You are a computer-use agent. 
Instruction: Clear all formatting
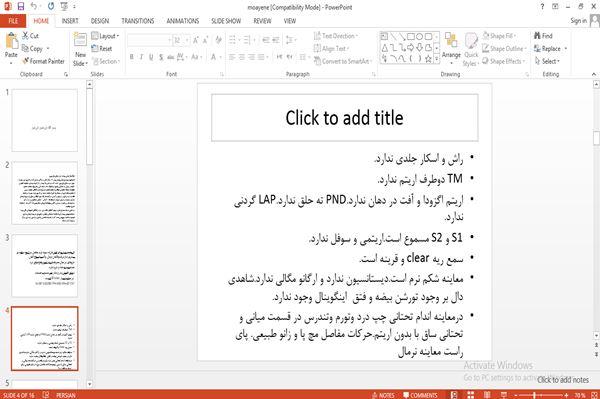click(x=218, y=40)
